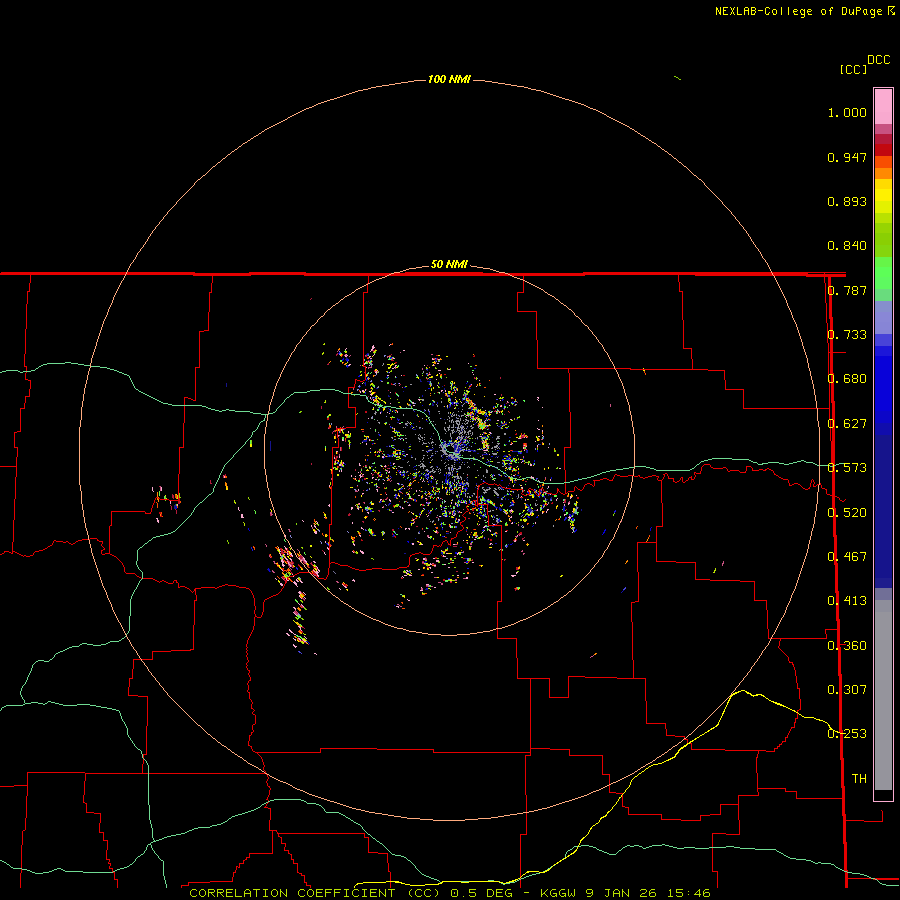
Task: Click the 0.360 scale value
Action: click(x=847, y=646)
